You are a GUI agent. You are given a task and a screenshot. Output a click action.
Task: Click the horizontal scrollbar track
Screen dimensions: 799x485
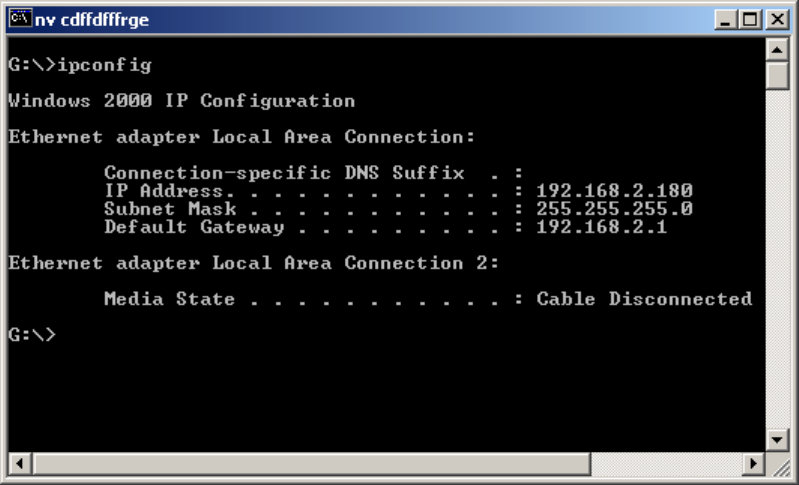[386, 464]
